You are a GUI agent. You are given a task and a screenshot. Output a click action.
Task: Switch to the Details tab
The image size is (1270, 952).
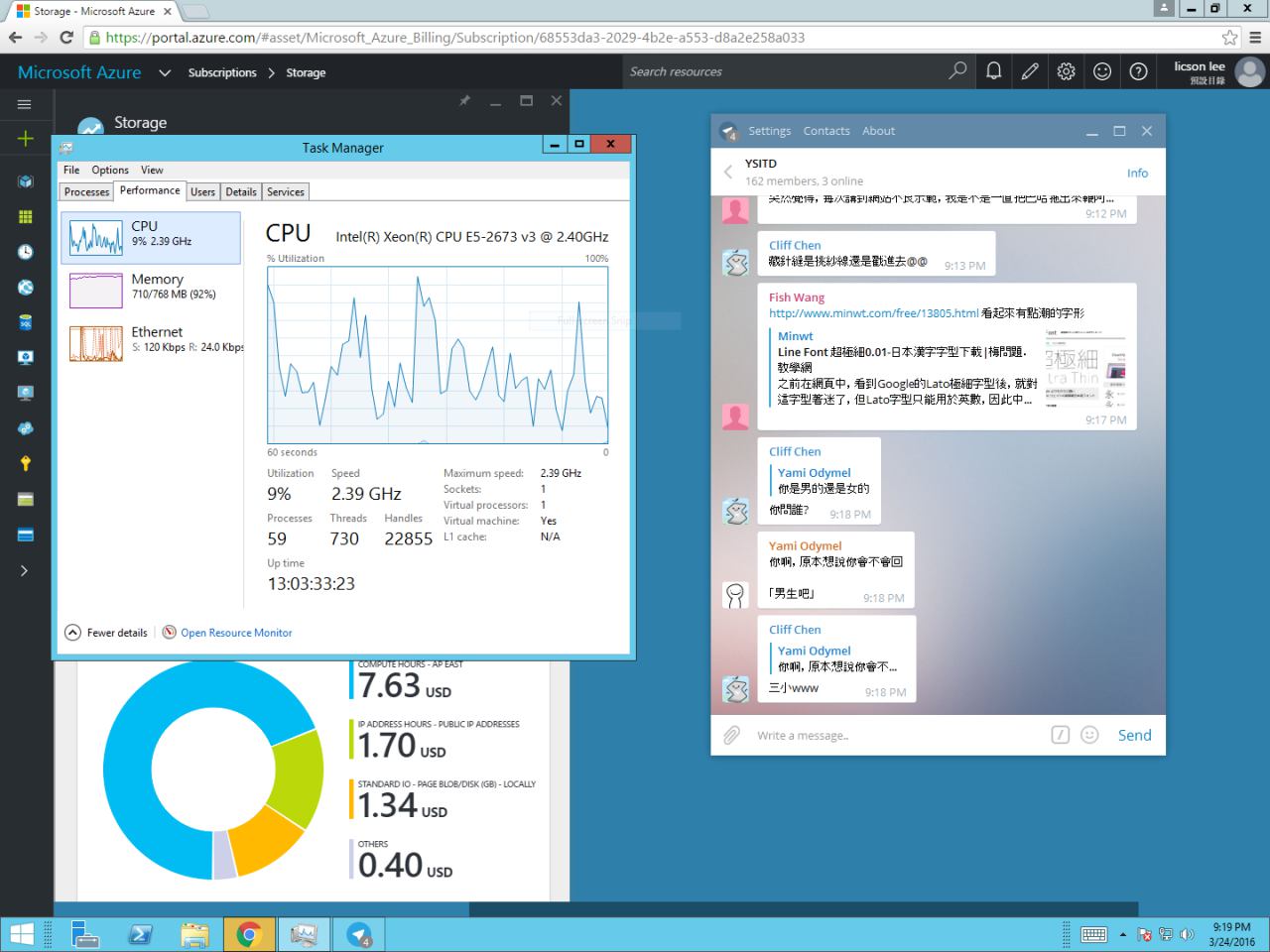pyautogui.click(x=241, y=192)
